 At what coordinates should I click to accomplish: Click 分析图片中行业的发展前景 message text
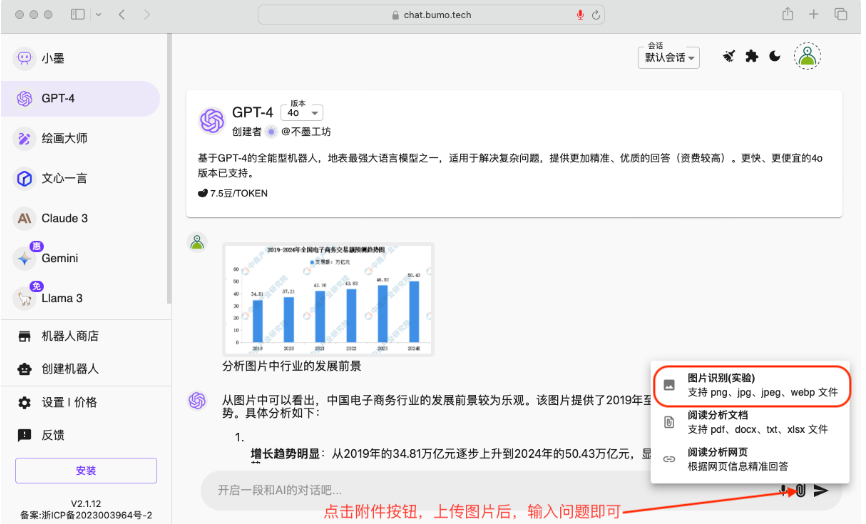292,366
